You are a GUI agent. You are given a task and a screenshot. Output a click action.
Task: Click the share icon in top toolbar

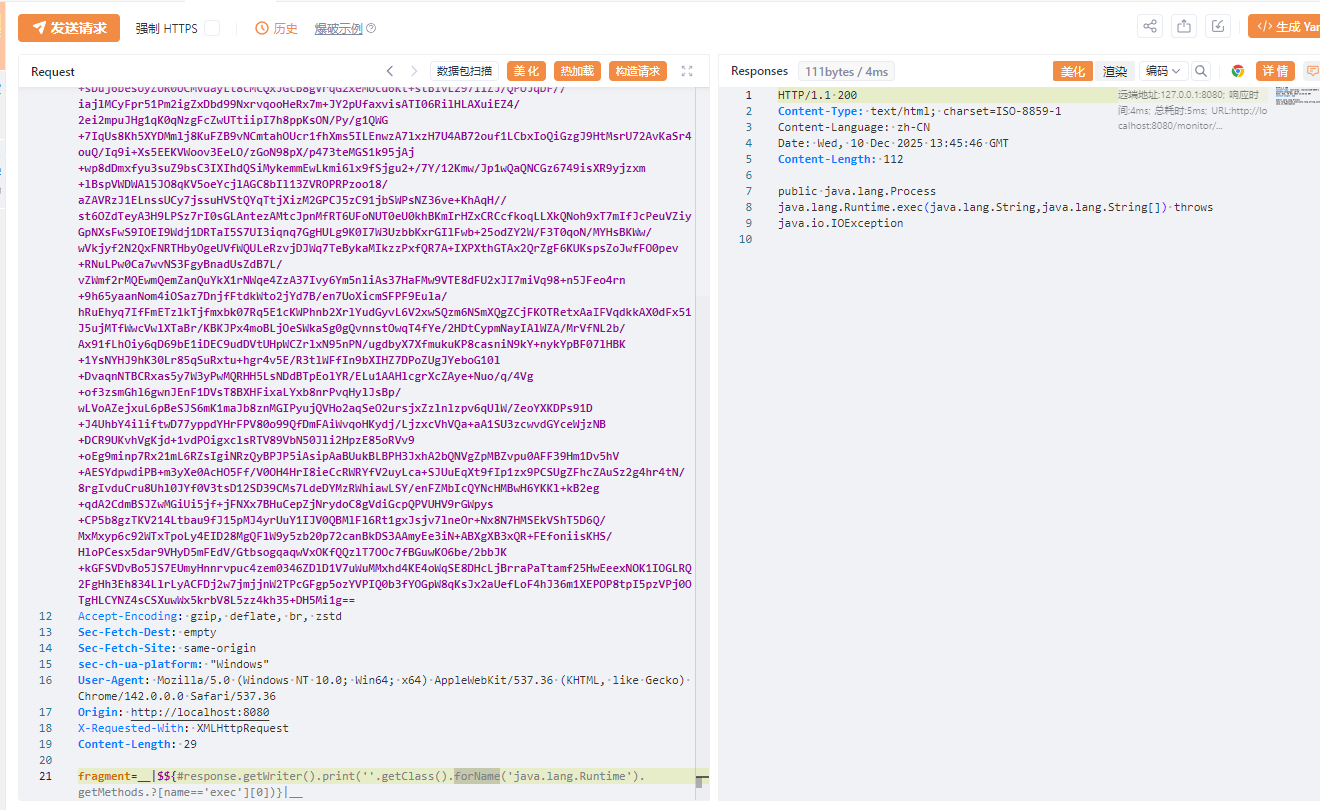click(x=1150, y=27)
